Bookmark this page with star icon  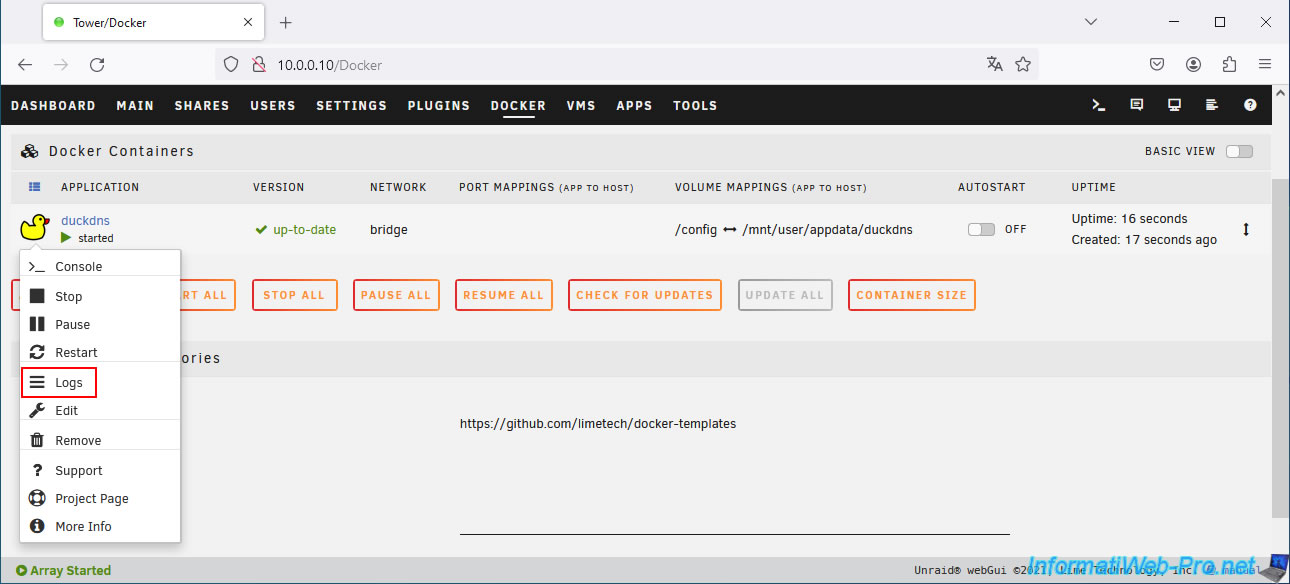[1023, 64]
